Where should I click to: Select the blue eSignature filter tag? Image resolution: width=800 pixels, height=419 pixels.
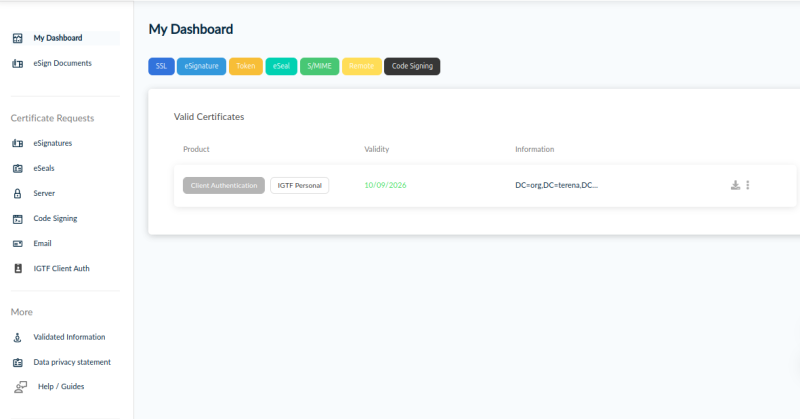coord(201,66)
